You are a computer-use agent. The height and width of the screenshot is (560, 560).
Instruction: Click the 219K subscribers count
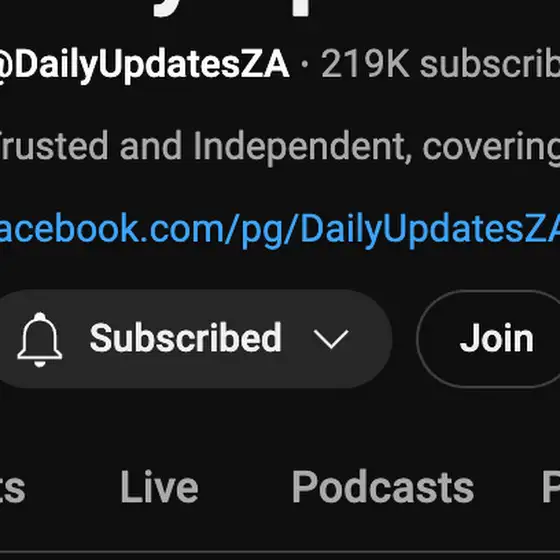pyautogui.click(x=440, y=64)
